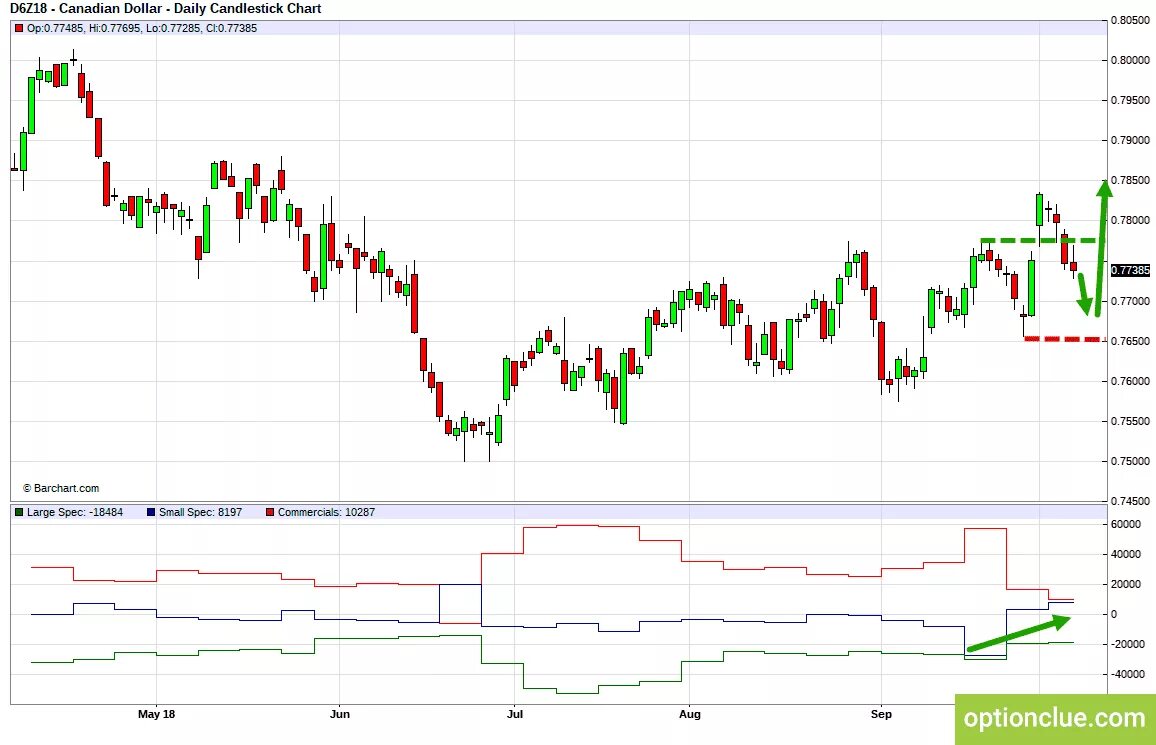Click the Barchart.com copyright text

point(61,488)
